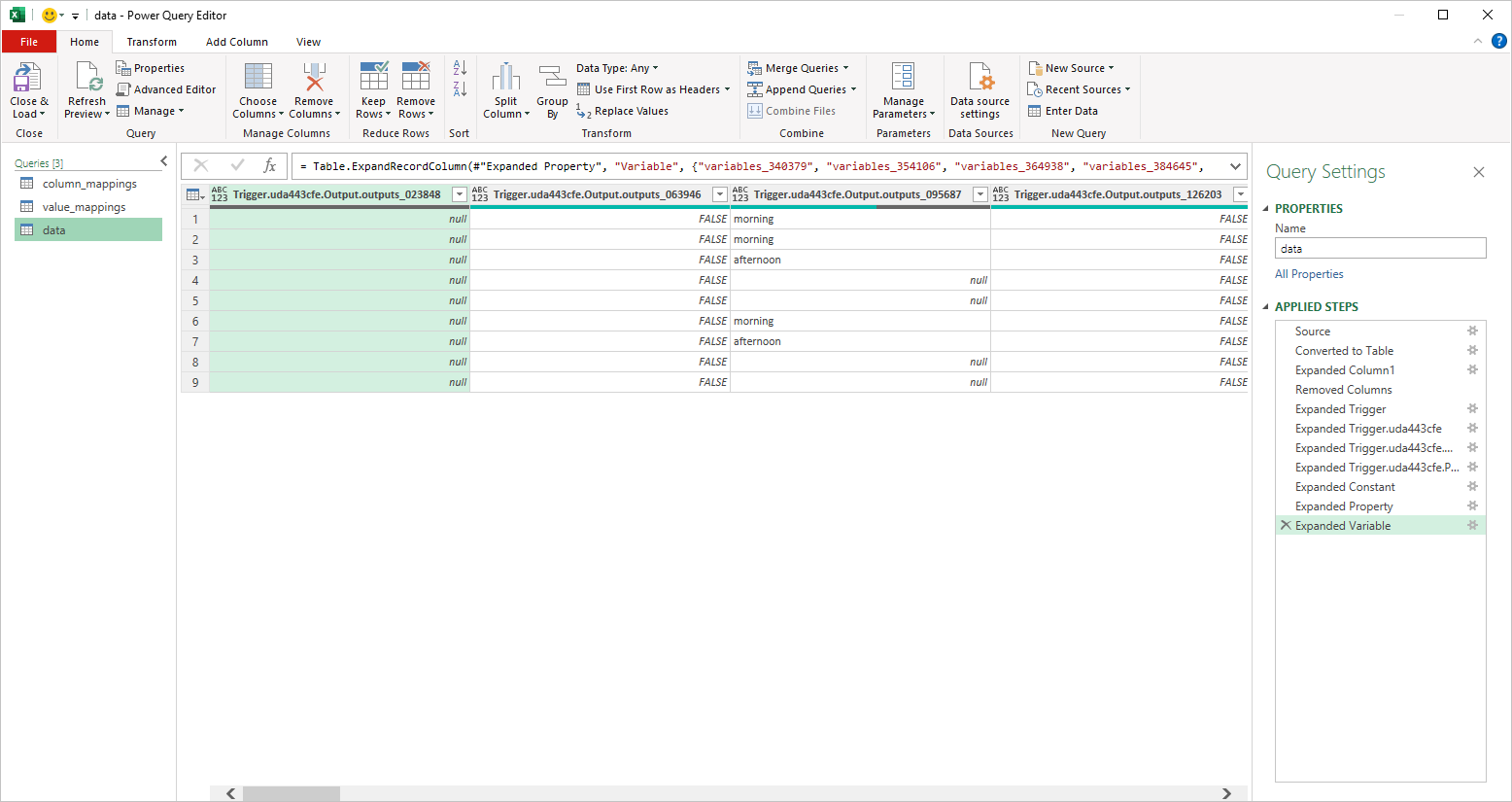Viewport: 1512px width, 802px height.
Task: Open the Recent Sources dropdown
Action: pos(1079,89)
